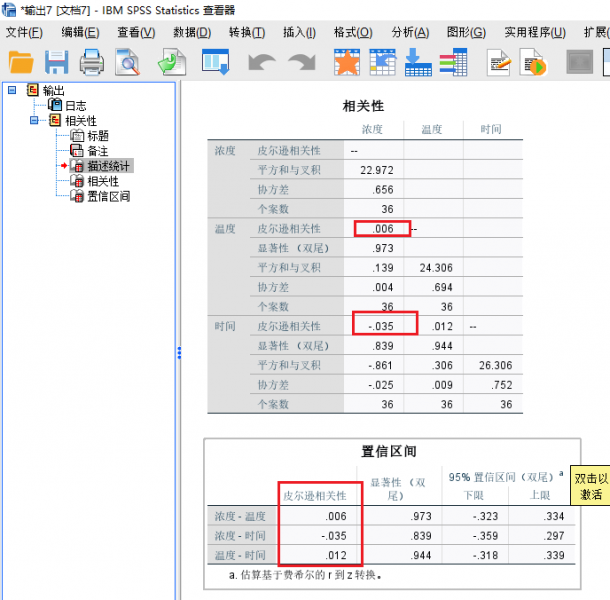Click the Undo arrow icon
Image resolution: width=610 pixels, height=600 pixels.
coord(262,62)
